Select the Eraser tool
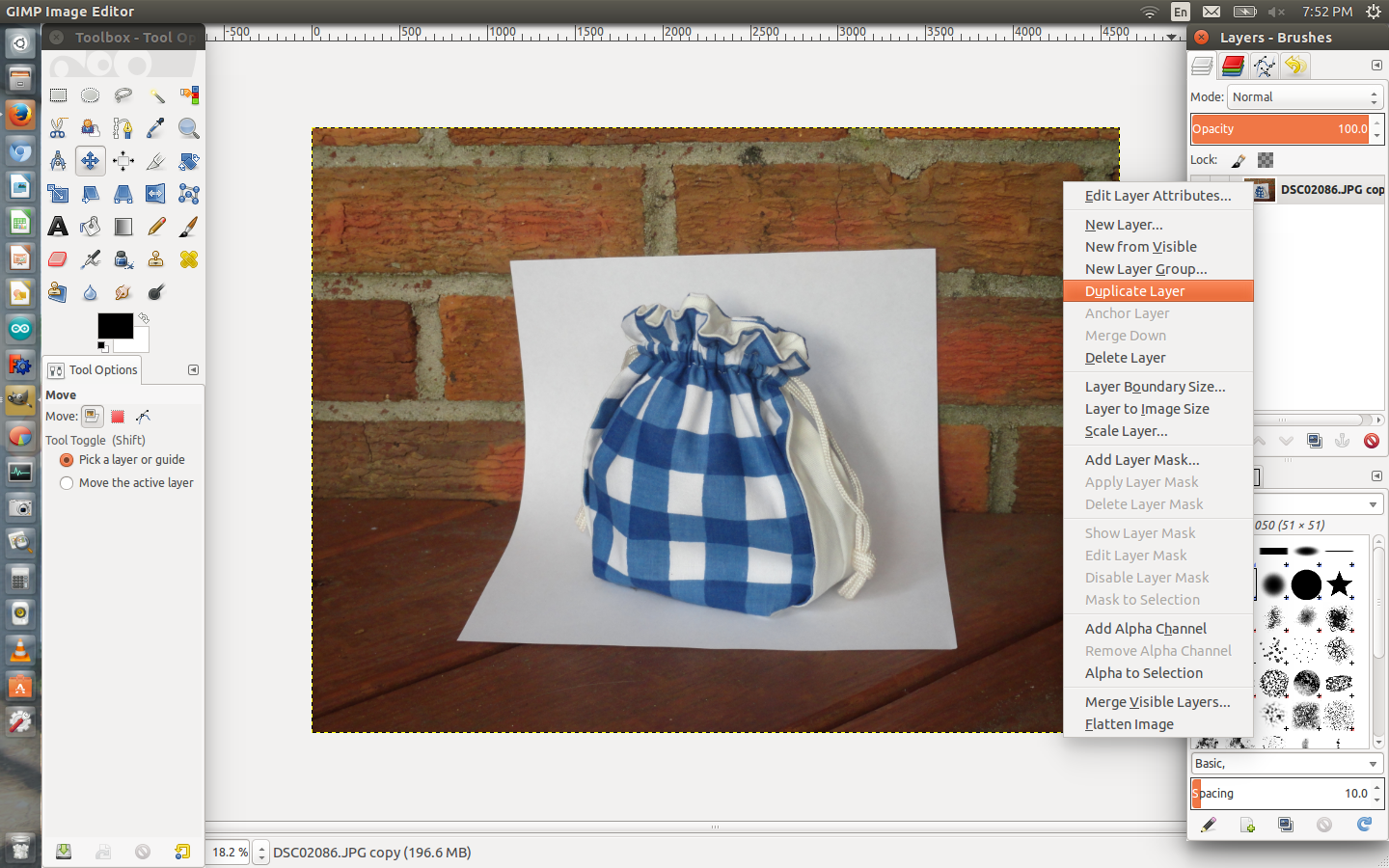The width and height of the screenshot is (1389, 868). (58, 259)
